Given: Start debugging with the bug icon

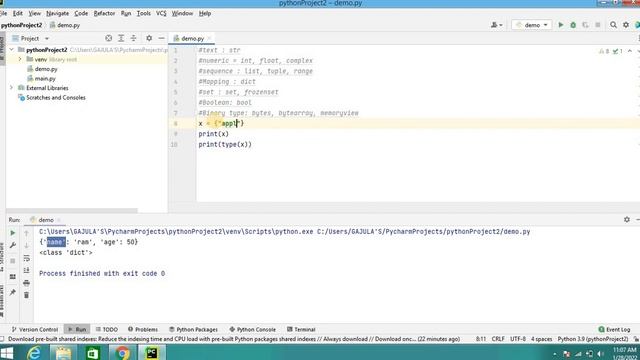Looking at the screenshot, I should pyautogui.click(x=573, y=25).
